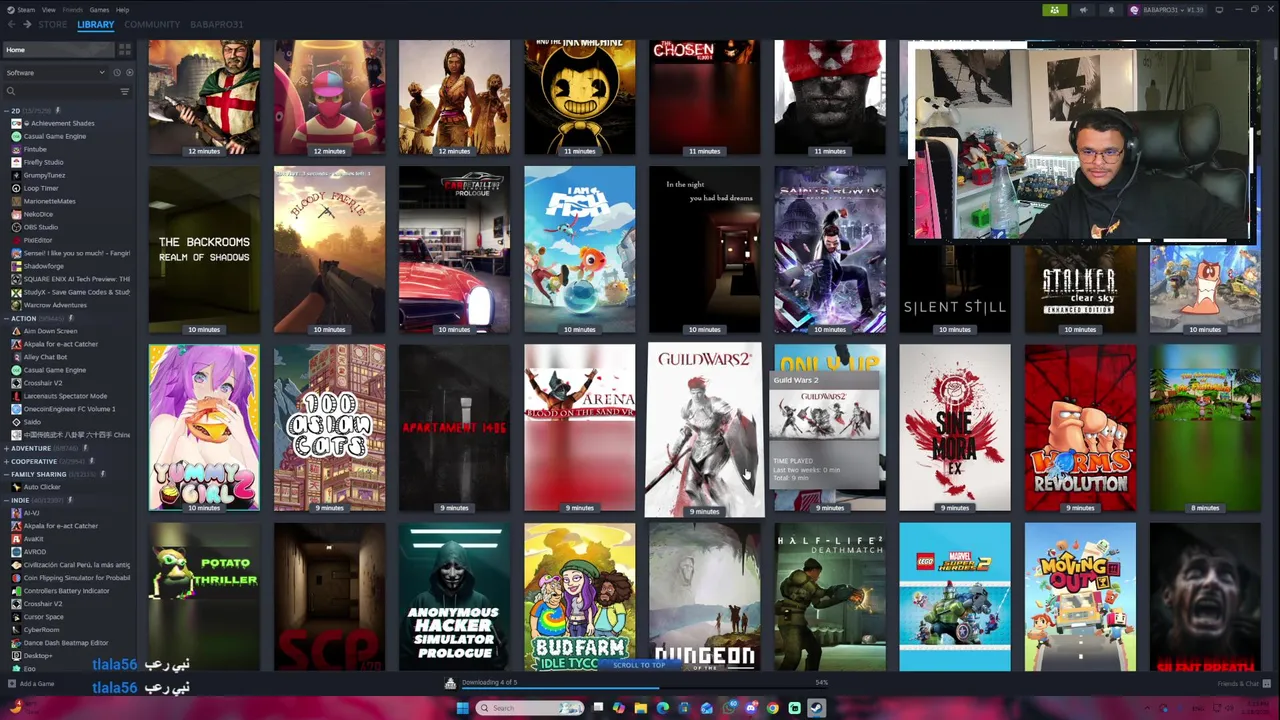
Task: Switch to the STORE tab
Action: pos(53,24)
